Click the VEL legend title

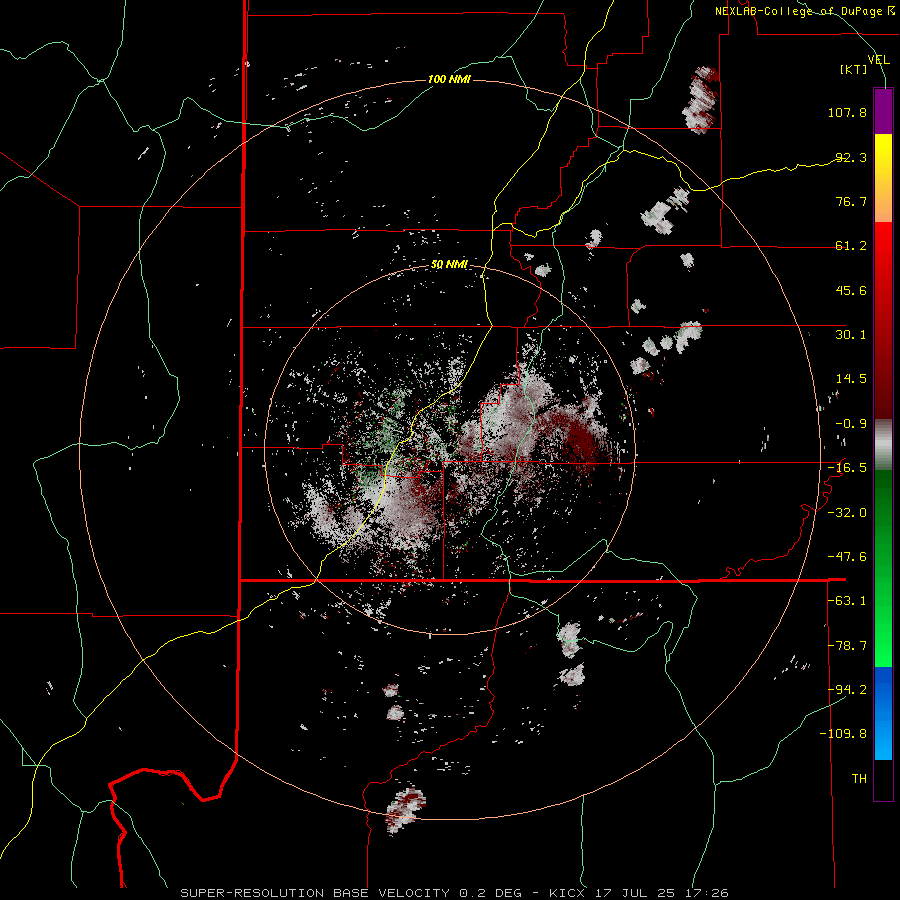(878, 60)
